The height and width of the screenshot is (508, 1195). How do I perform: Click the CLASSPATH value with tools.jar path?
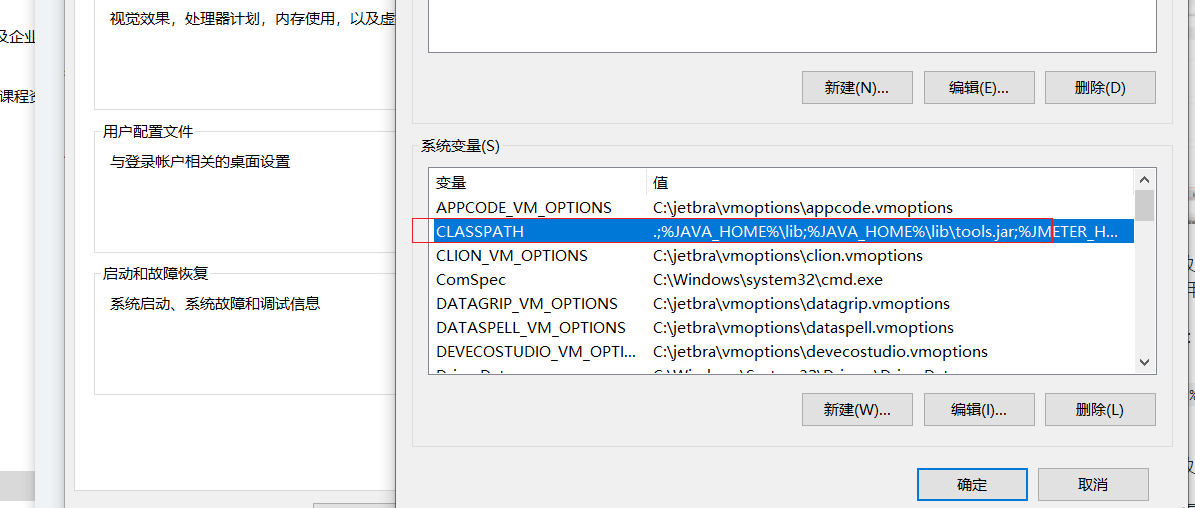(x=884, y=232)
